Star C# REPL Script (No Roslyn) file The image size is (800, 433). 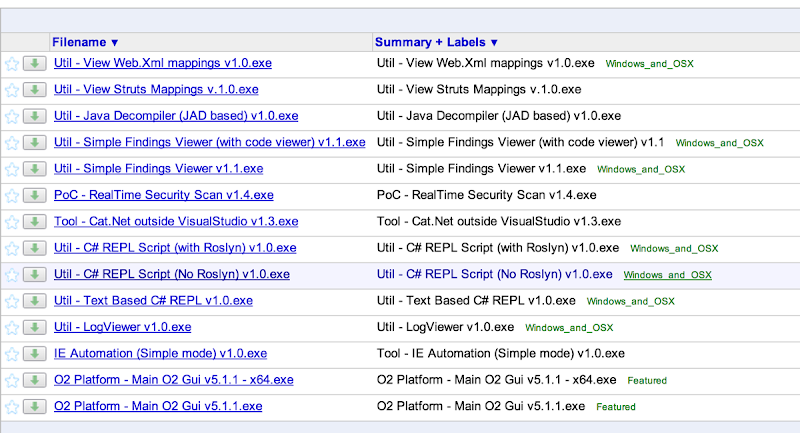click(x=12, y=275)
